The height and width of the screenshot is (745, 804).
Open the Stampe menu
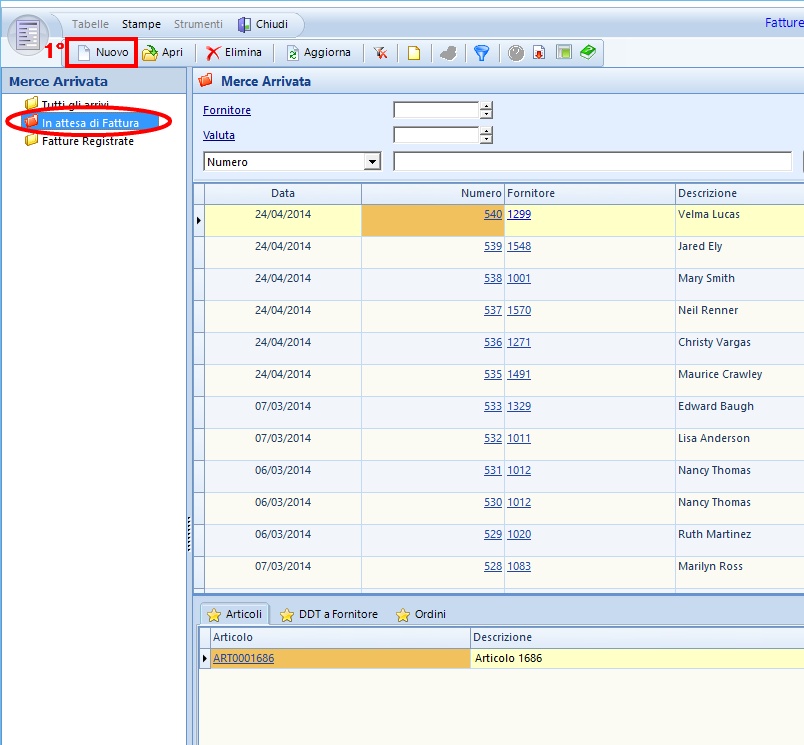(x=141, y=24)
